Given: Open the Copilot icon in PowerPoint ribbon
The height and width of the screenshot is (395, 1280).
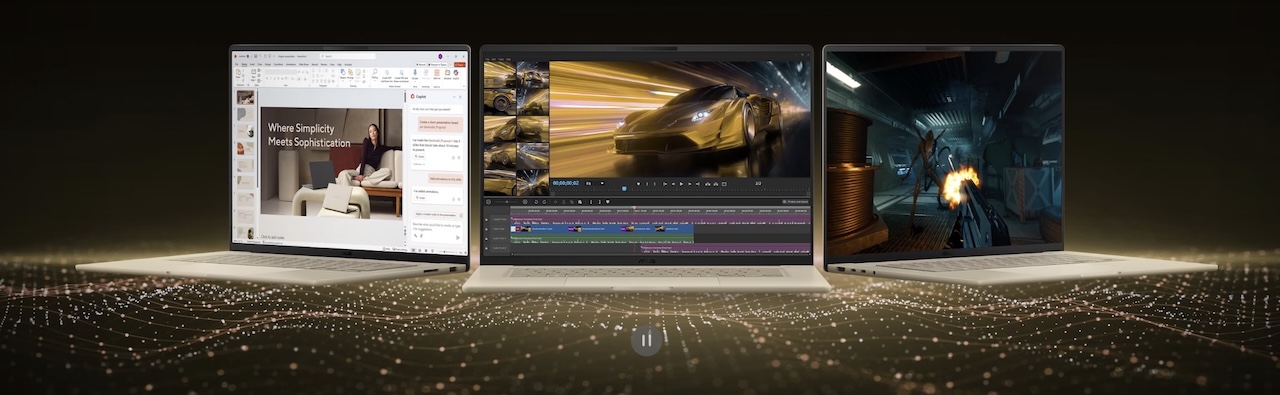Looking at the screenshot, I should click(455, 73).
